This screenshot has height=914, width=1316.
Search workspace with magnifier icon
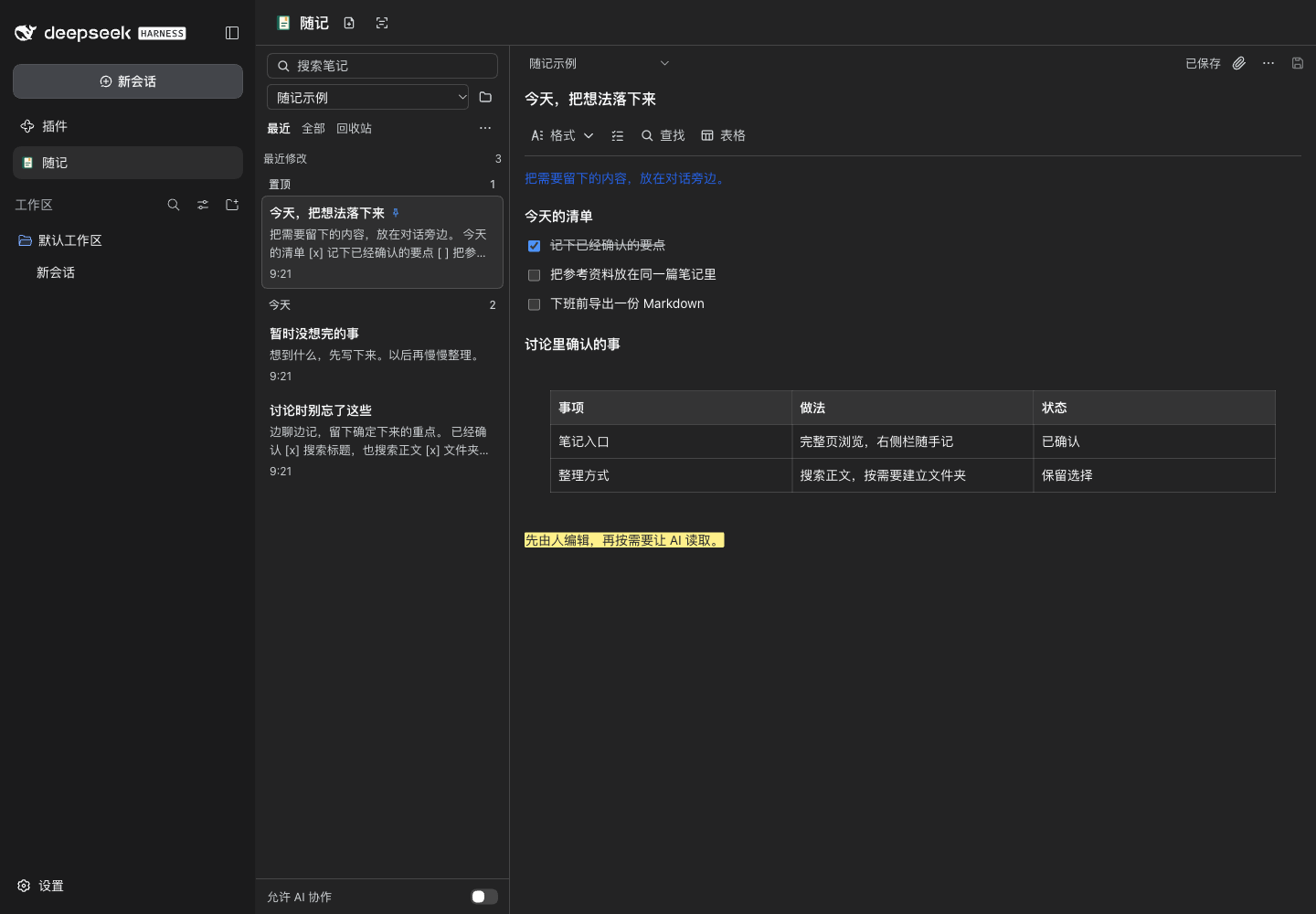(174, 205)
